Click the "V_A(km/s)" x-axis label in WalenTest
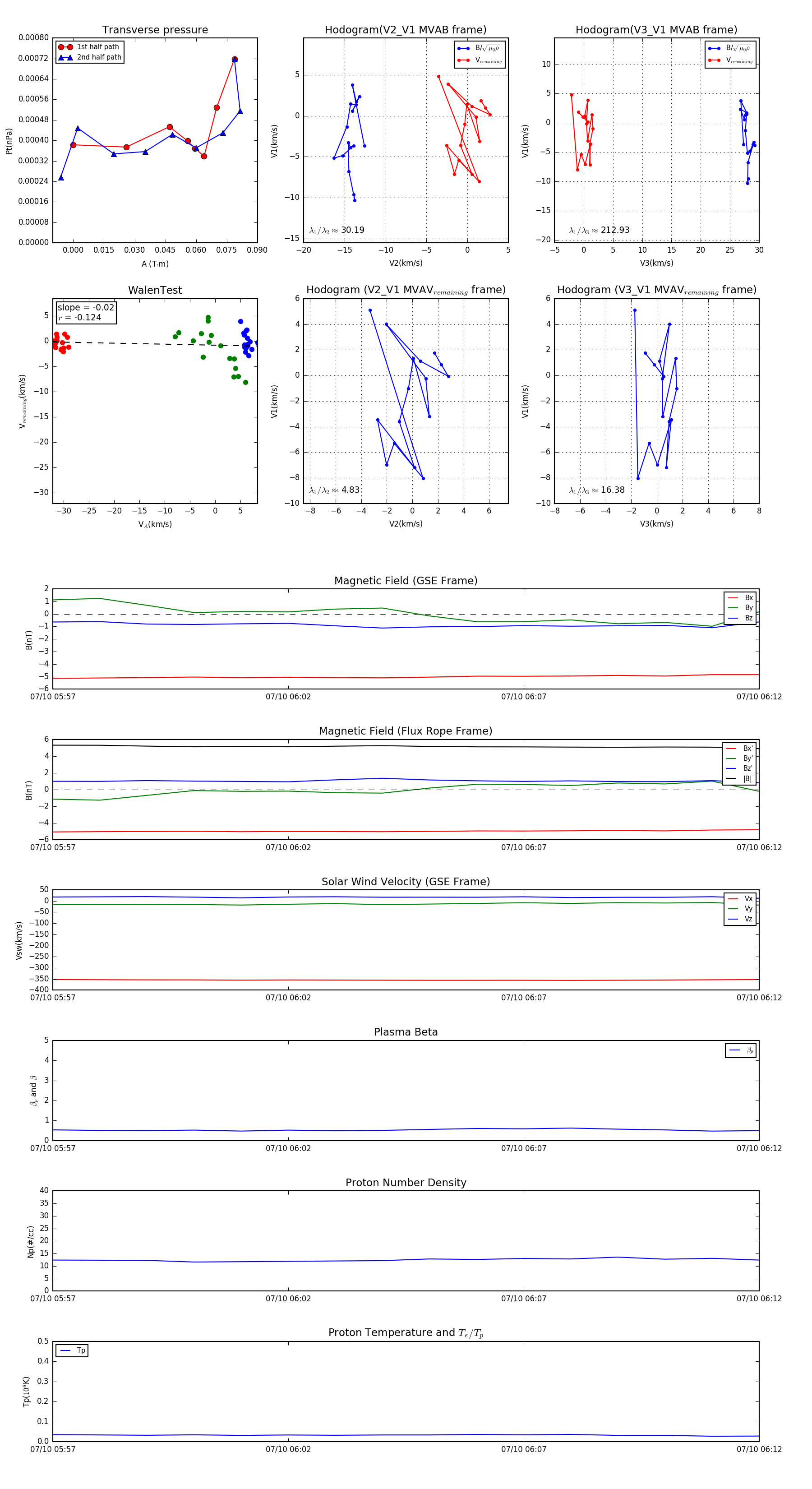The image size is (812, 1489). pyautogui.click(x=155, y=524)
